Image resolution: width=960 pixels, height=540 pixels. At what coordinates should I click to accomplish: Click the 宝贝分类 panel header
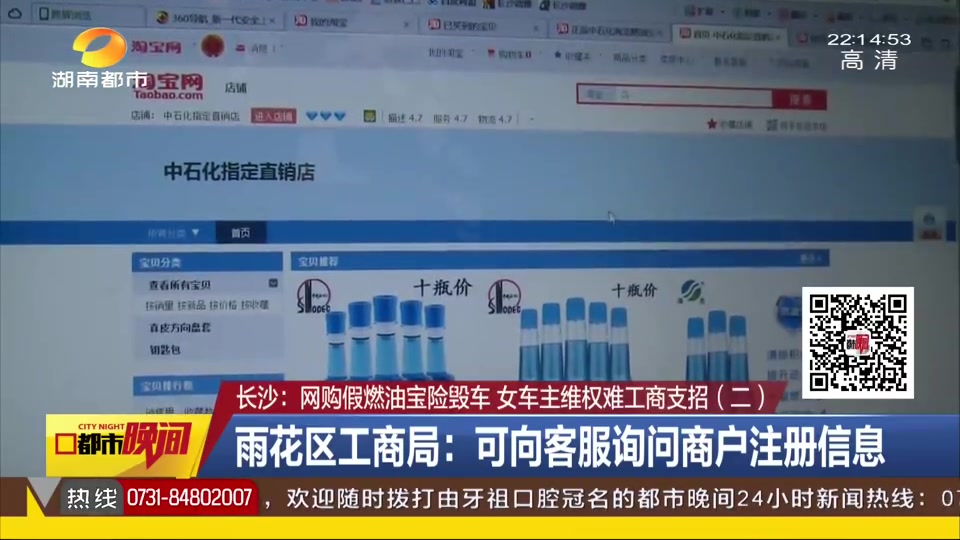click(207, 262)
